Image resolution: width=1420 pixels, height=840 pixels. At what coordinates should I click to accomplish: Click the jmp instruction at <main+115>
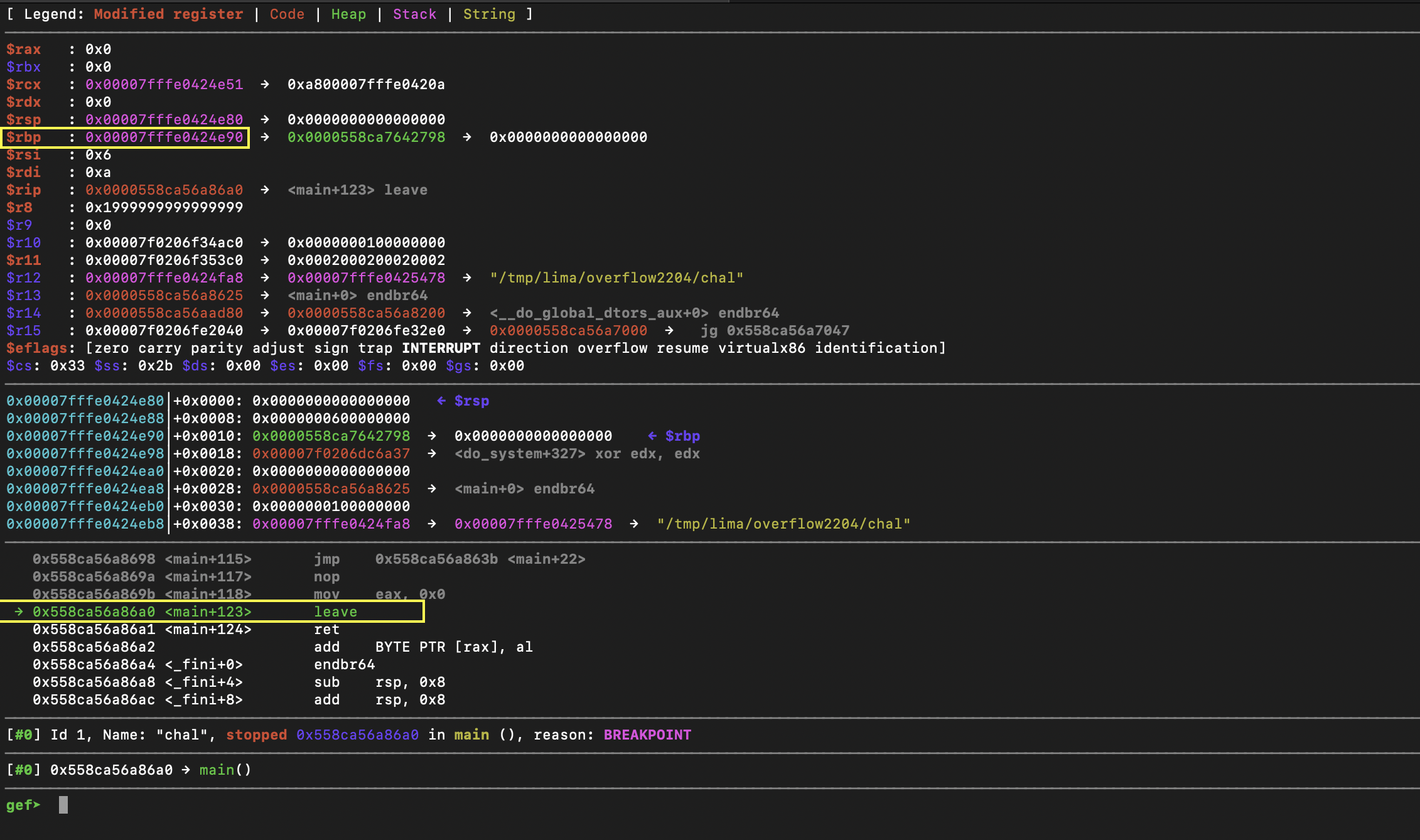[309, 559]
